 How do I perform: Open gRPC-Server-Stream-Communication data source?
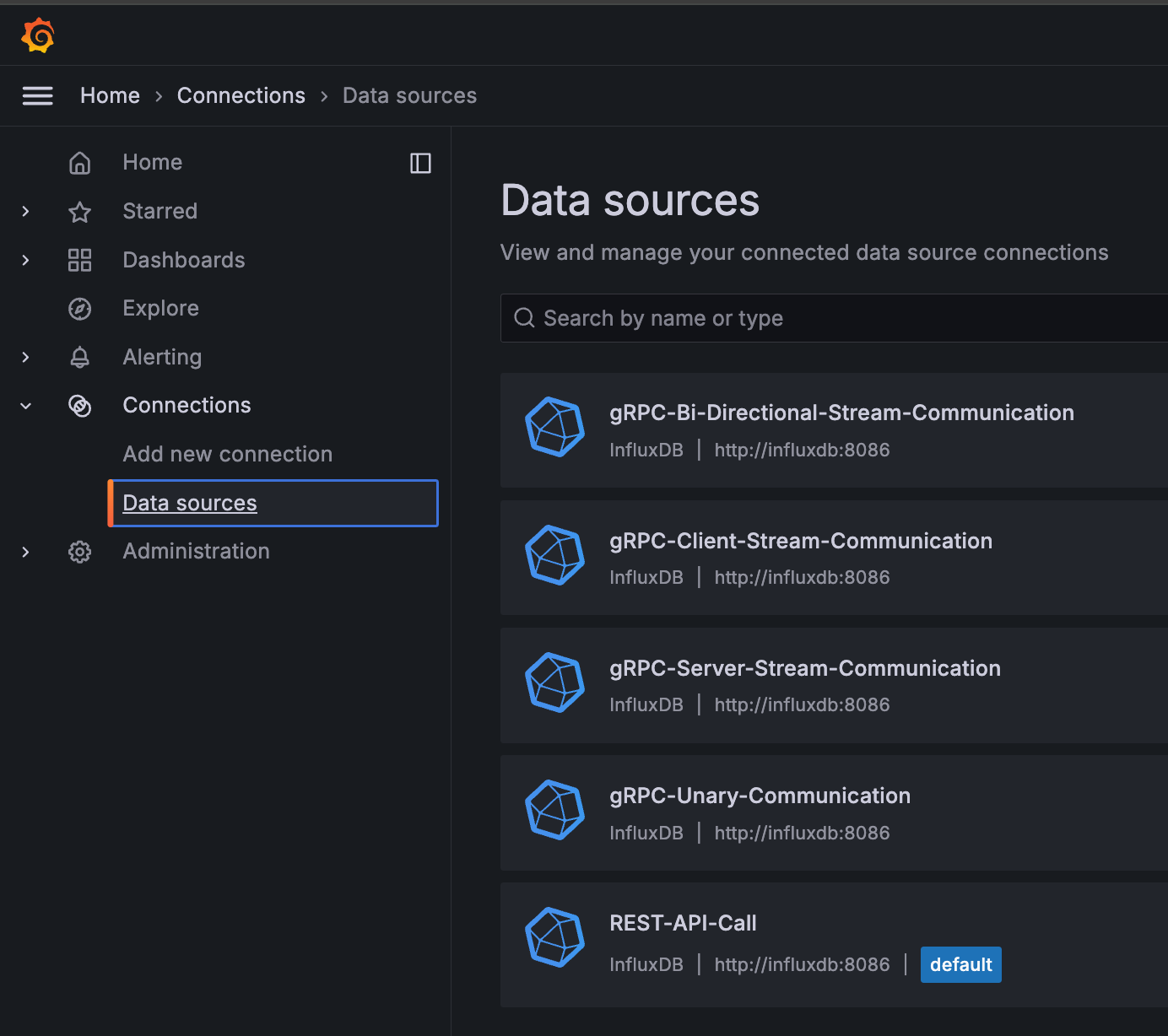(834, 685)
